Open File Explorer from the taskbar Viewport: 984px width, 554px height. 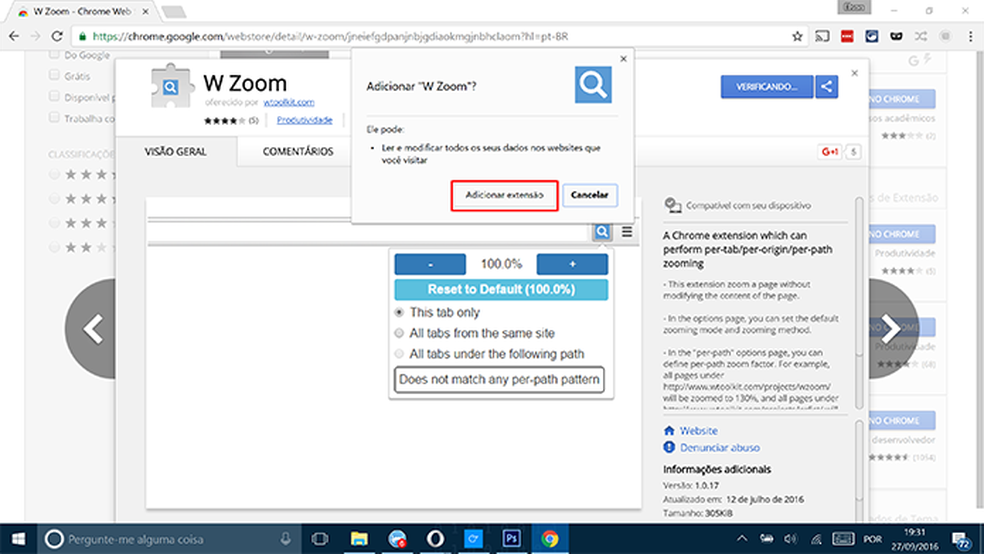359,539
